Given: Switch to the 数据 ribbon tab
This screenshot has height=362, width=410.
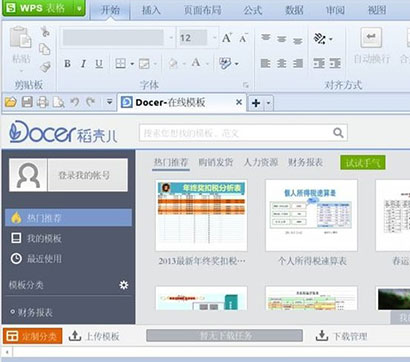Looking at the screenshot, I should pyautogui.click(x=294, y=10).
